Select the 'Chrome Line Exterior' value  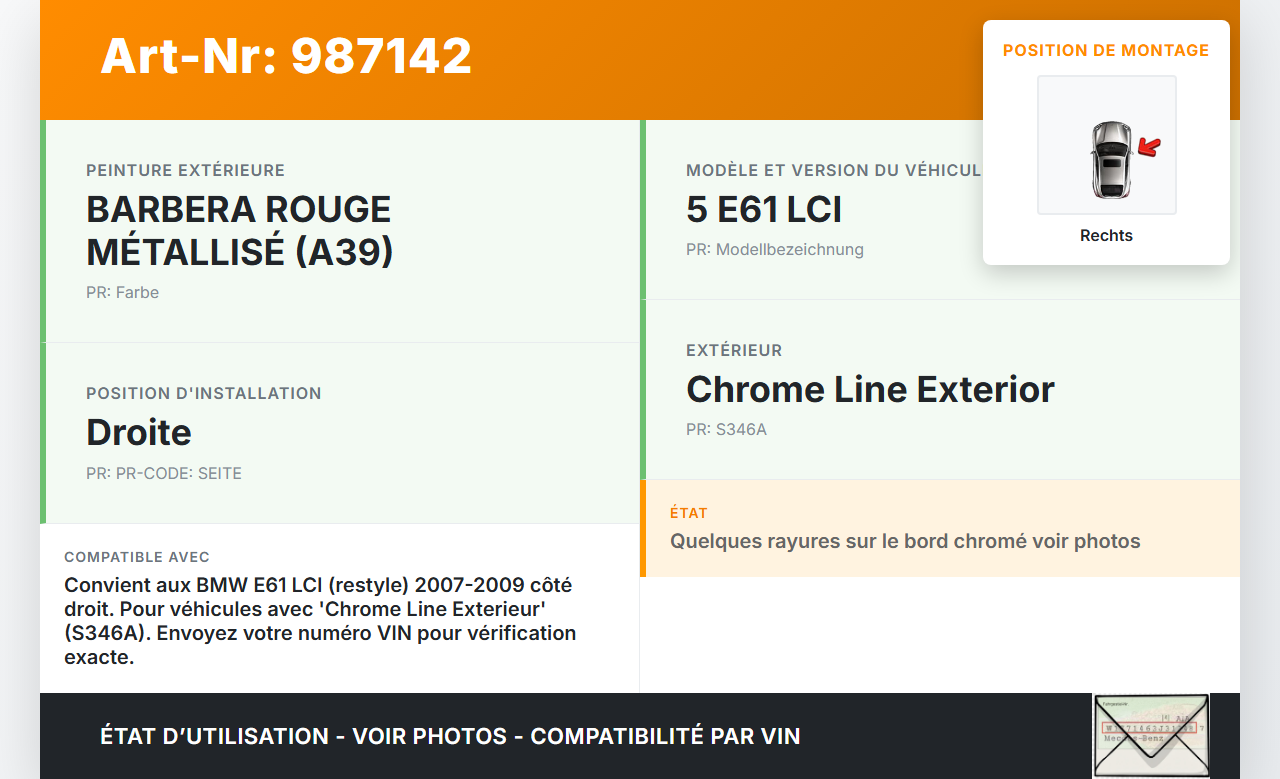(x=870, y=390)
